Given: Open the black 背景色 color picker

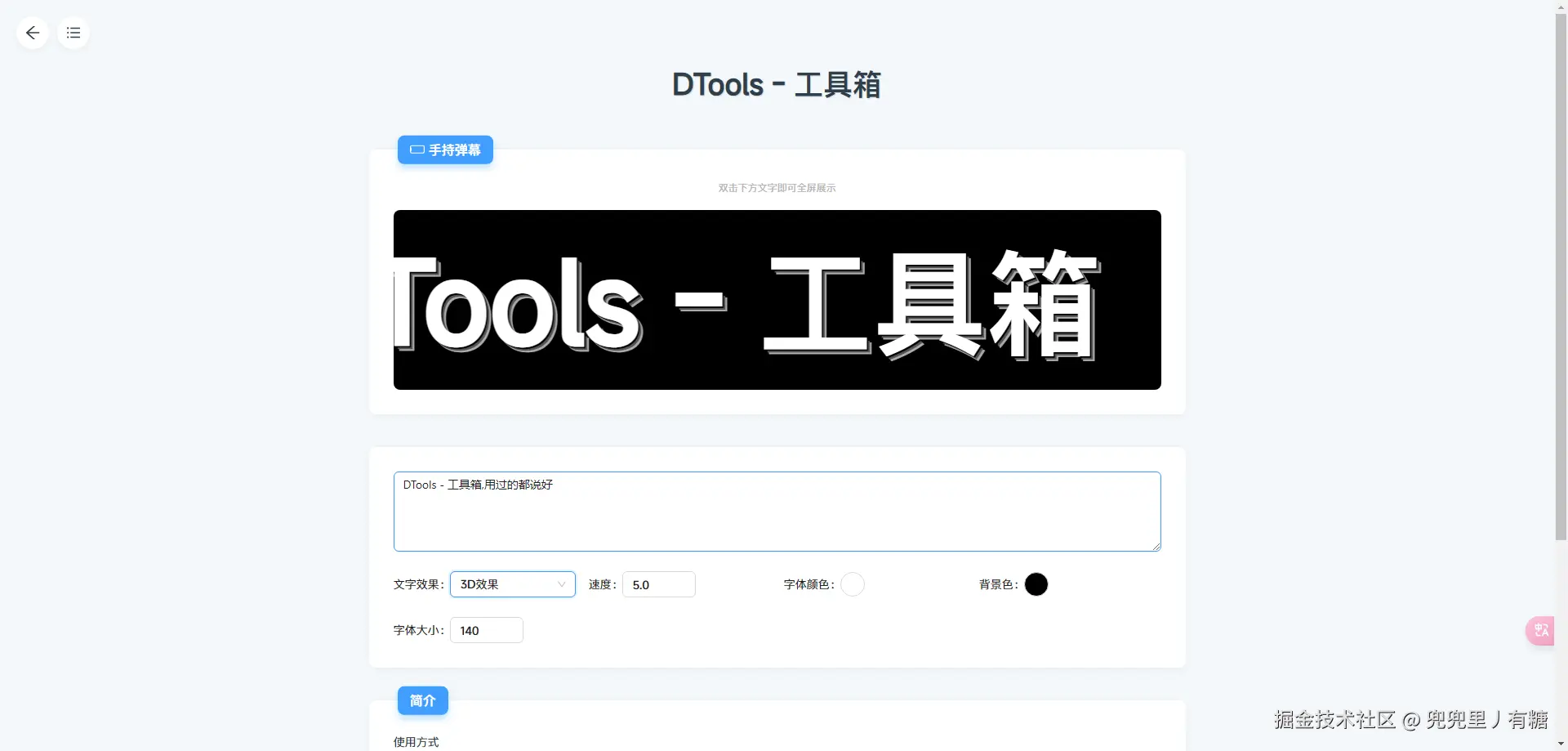Looking at the screenshot, I should 1036,584.
